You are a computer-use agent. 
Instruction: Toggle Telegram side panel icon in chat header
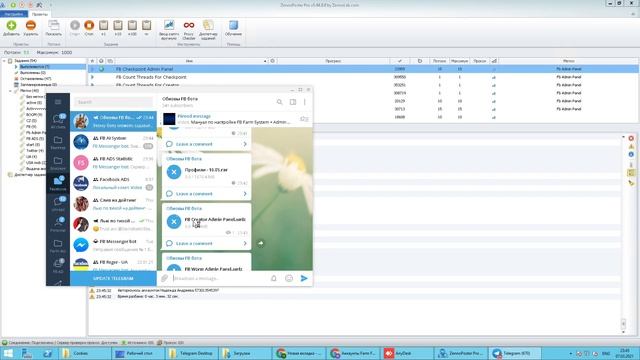point(293,102)
